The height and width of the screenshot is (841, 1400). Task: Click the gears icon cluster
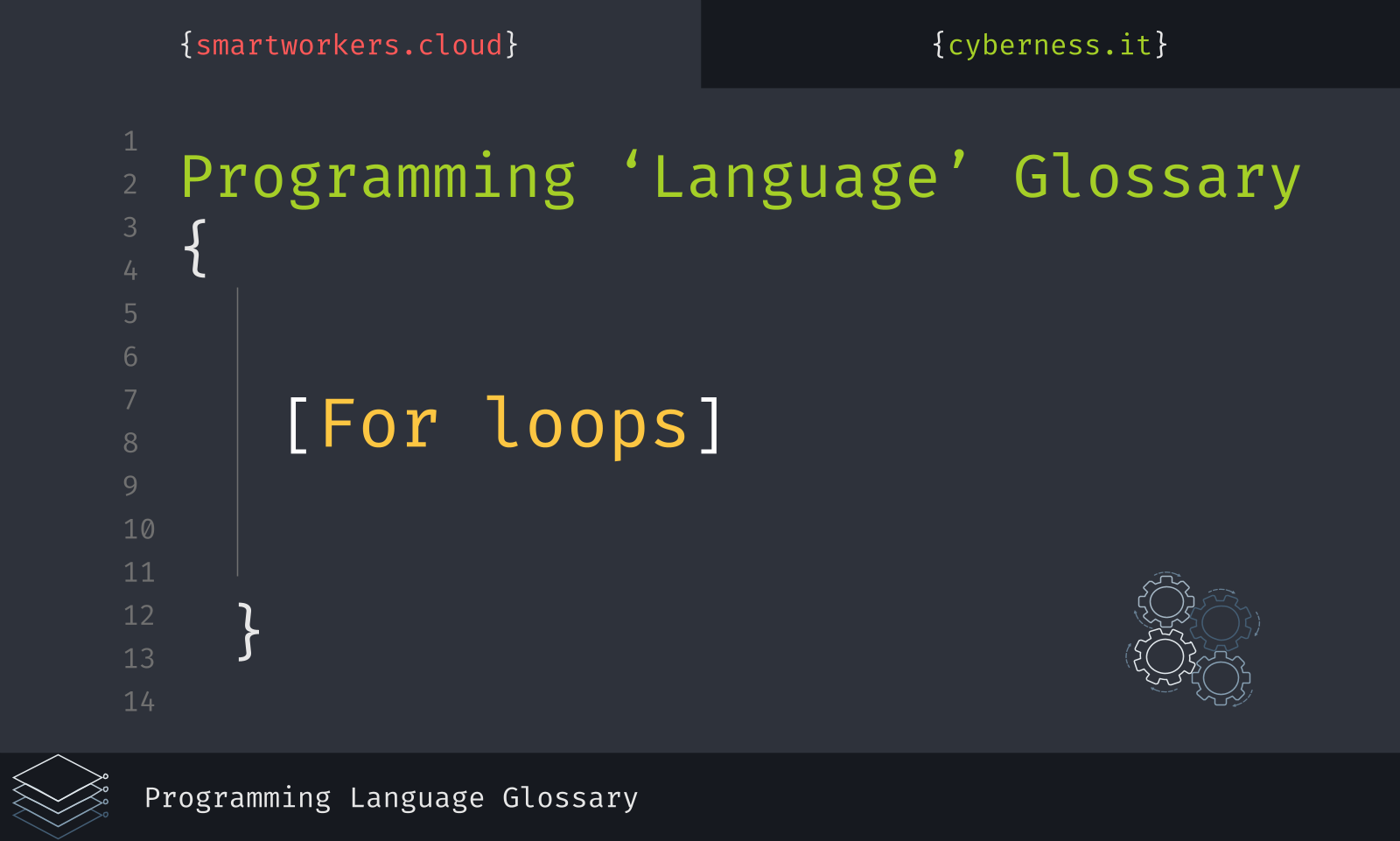[1193, 639]
